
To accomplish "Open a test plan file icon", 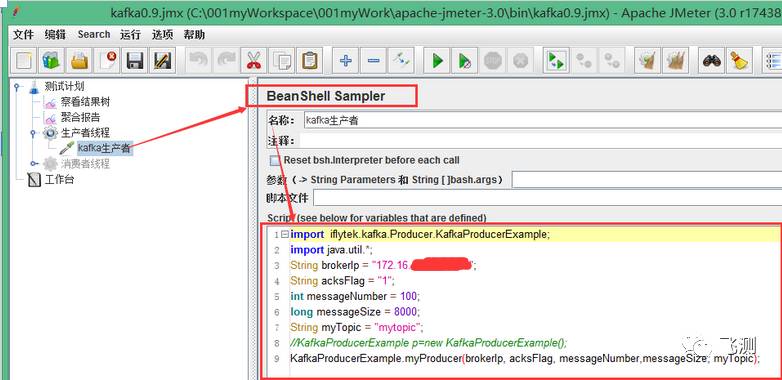I will (x=79, y=61).
